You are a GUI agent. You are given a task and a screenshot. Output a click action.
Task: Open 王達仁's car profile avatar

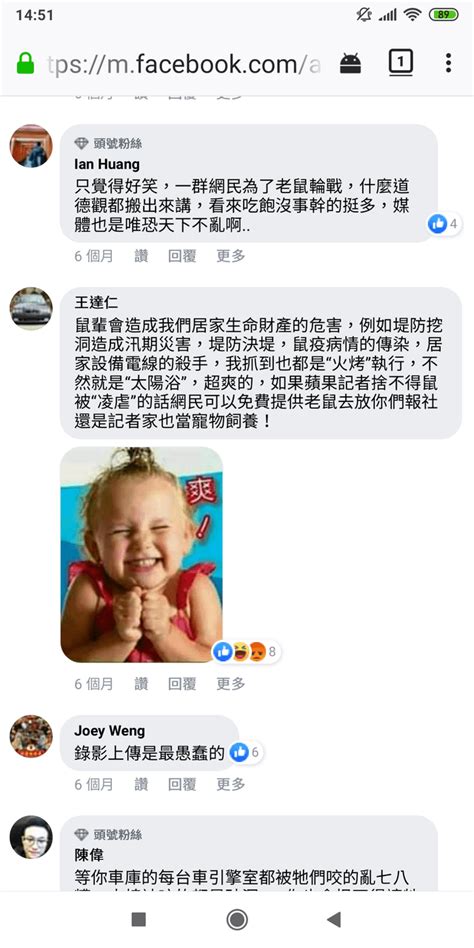coord(31,308)
